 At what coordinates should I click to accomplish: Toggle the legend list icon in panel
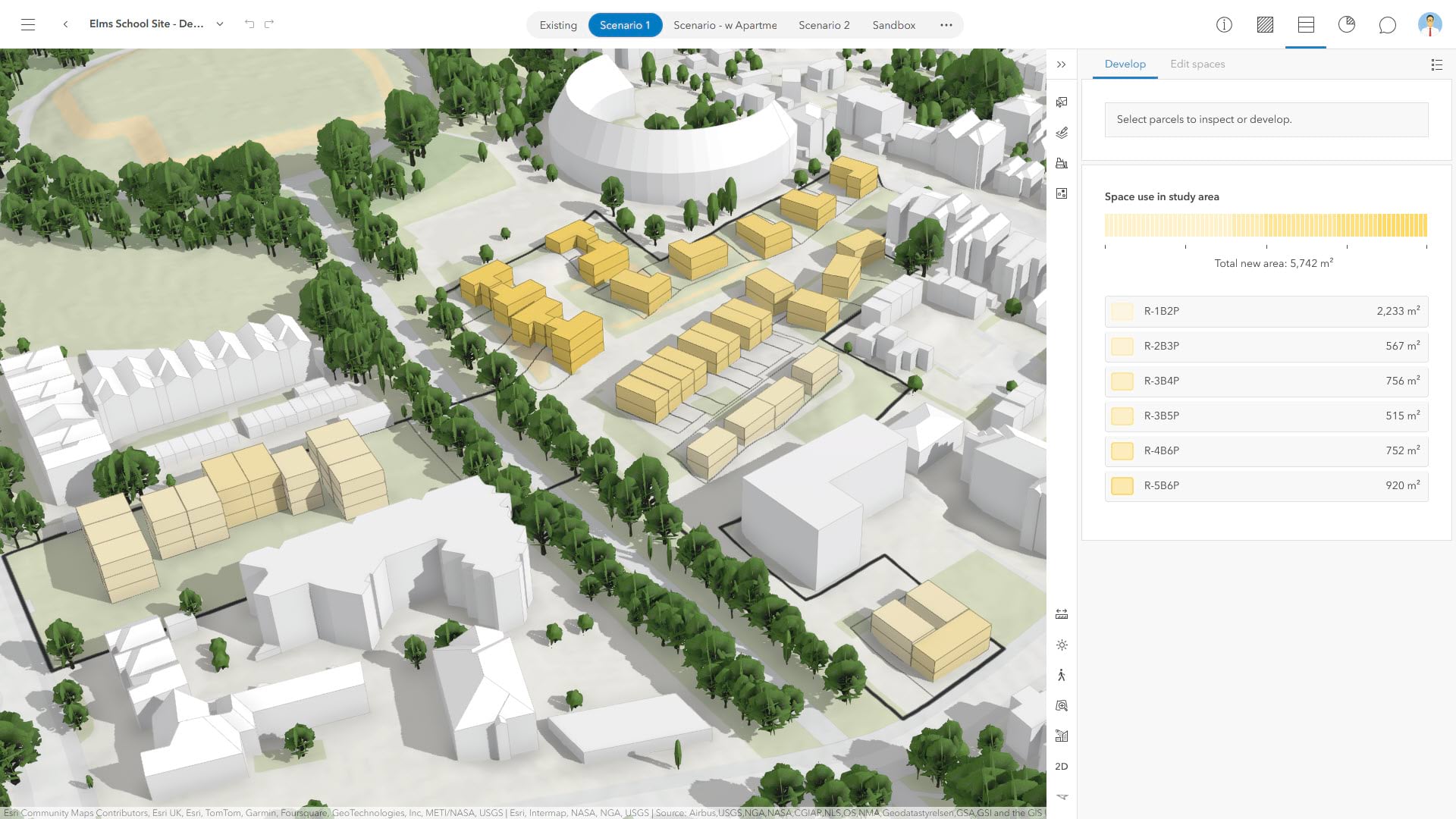pyautogui.click(x=1436, y=64)
